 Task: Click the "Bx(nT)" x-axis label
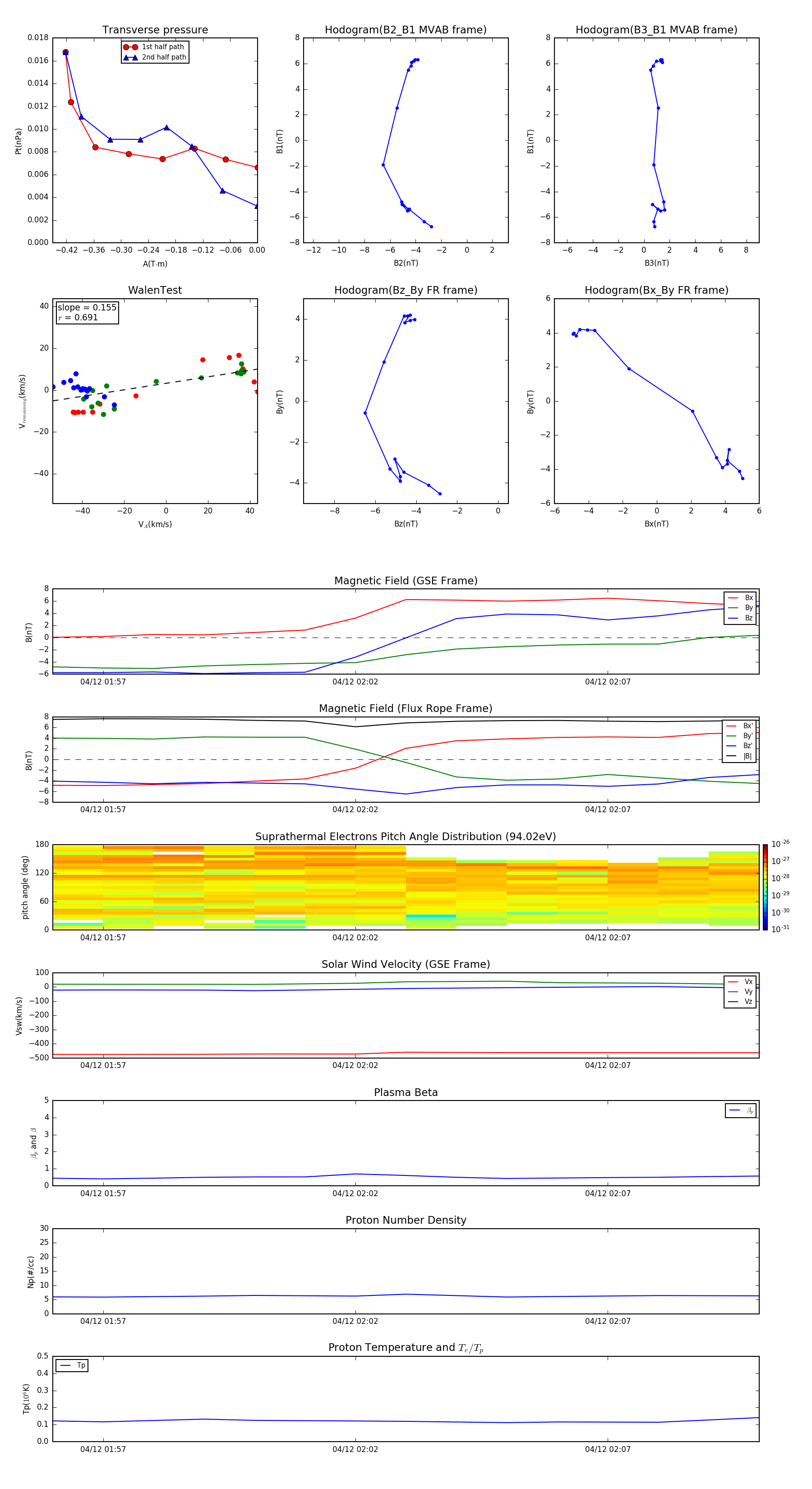pyautogui.click(x=656, y=524)
